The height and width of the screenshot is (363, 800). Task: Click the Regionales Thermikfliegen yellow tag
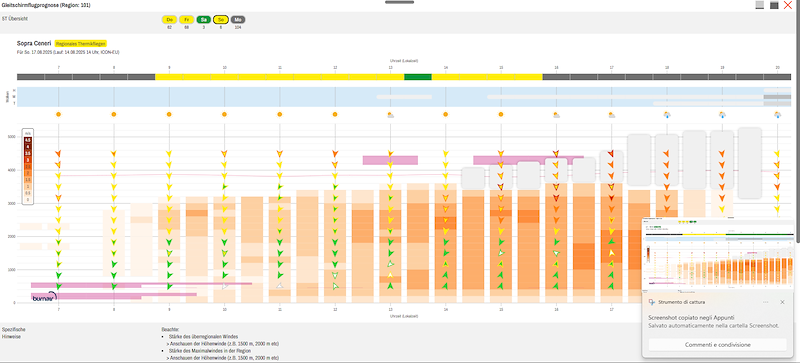(81, 44)
